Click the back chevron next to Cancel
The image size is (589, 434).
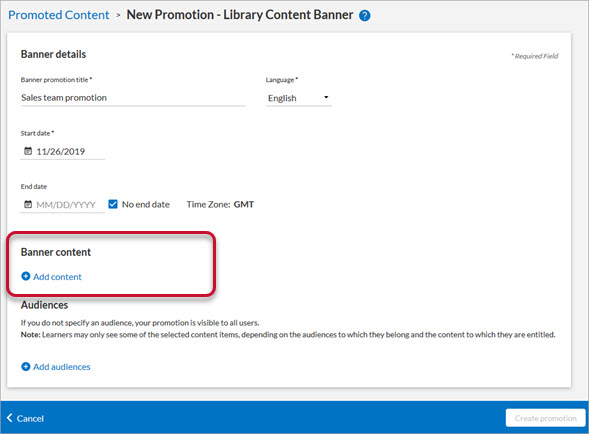point(10,418)
